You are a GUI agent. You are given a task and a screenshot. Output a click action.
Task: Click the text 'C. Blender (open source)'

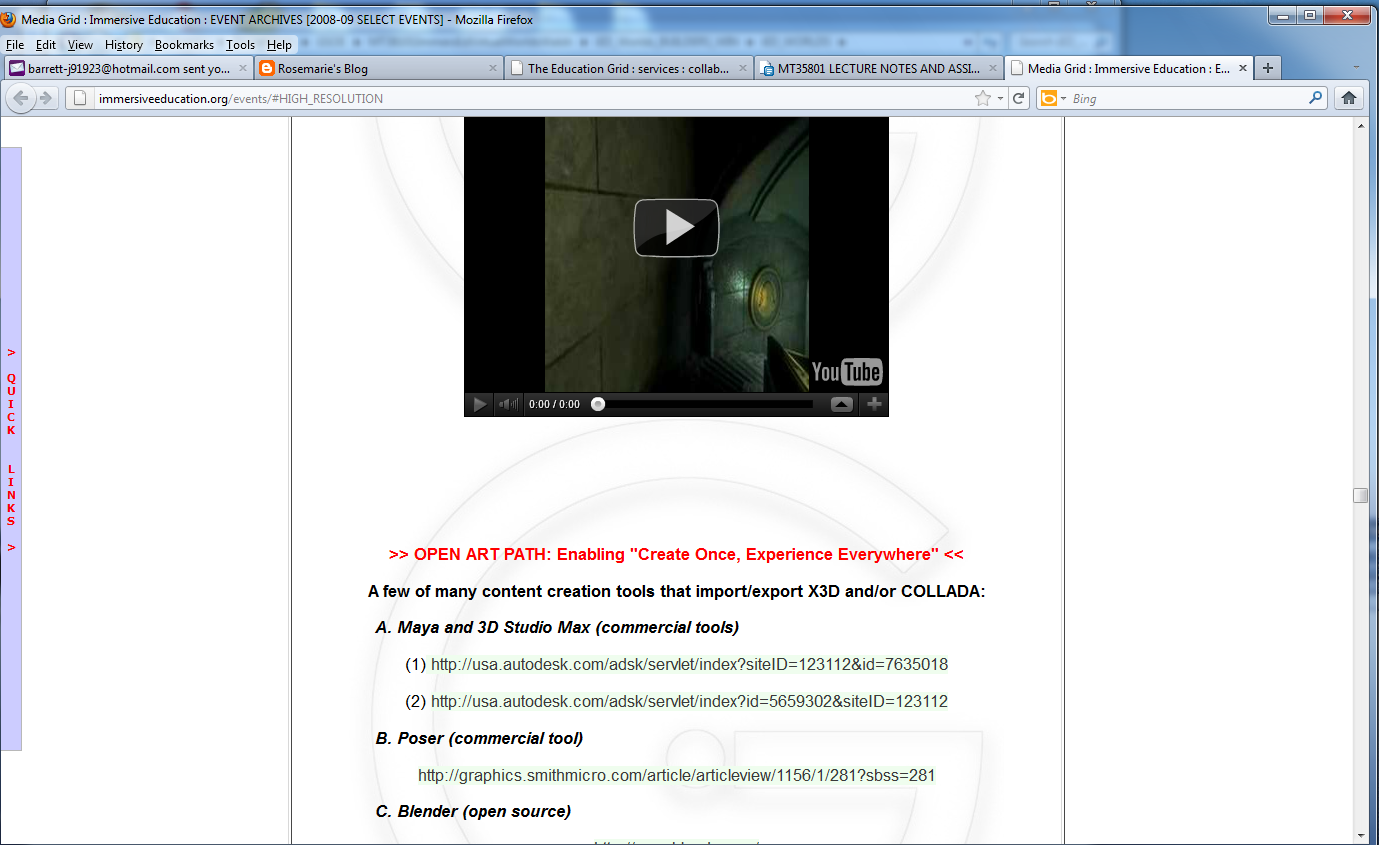click(x=473, y=812)
